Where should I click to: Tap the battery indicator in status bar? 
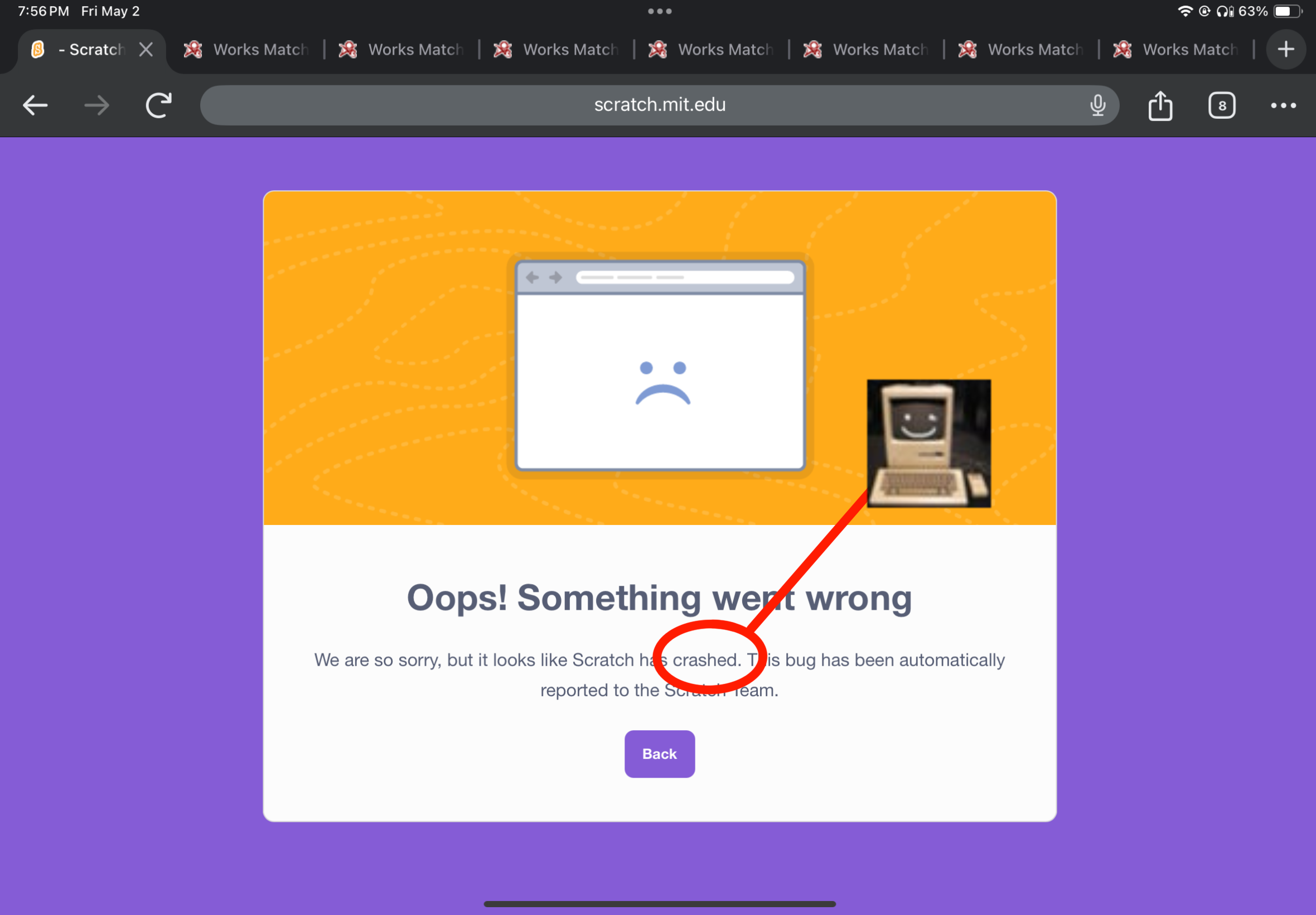pyautogui.click(x=1288, y=12)
